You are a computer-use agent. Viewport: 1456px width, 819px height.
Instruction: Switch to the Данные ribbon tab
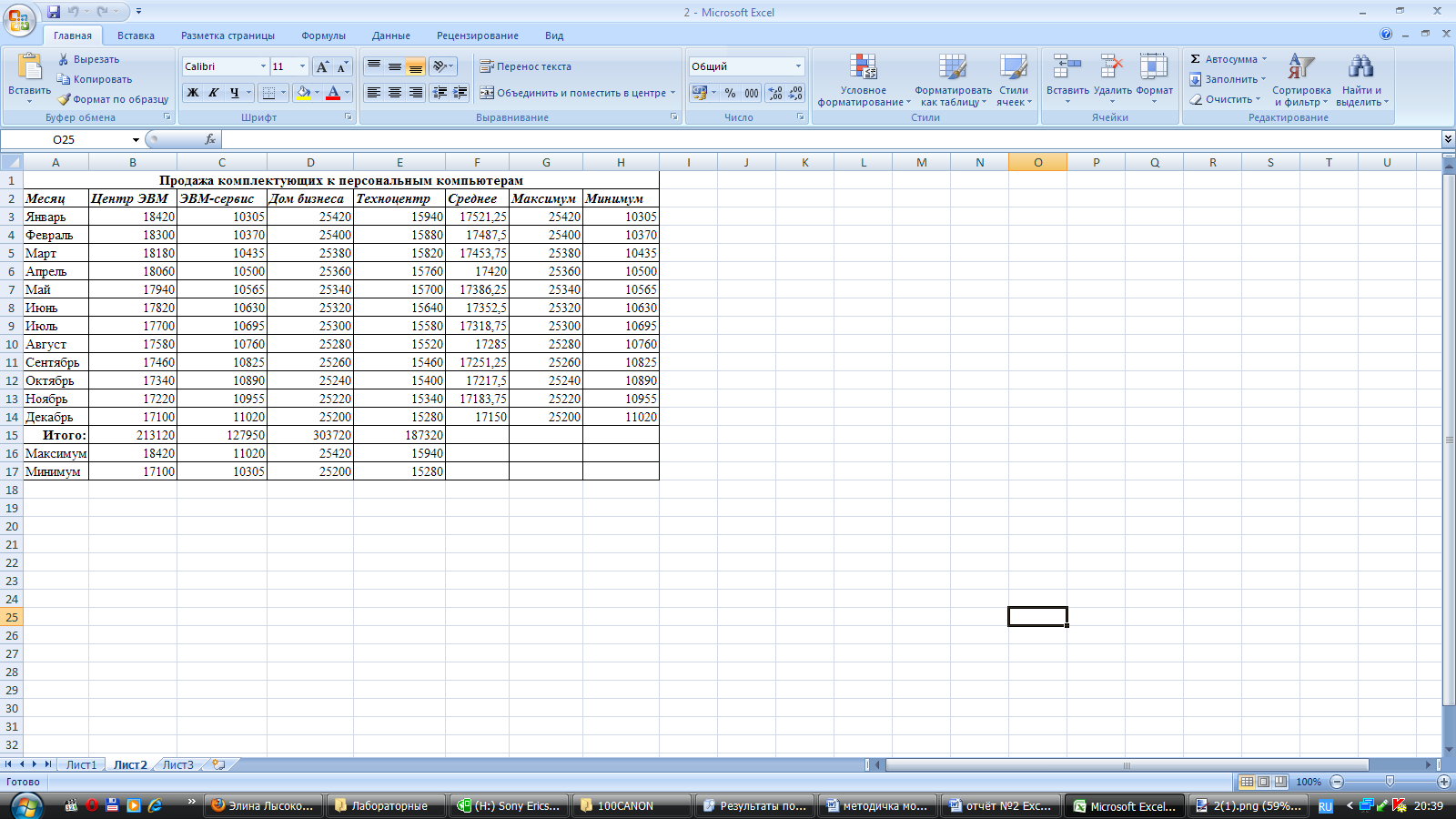[391, 35]
